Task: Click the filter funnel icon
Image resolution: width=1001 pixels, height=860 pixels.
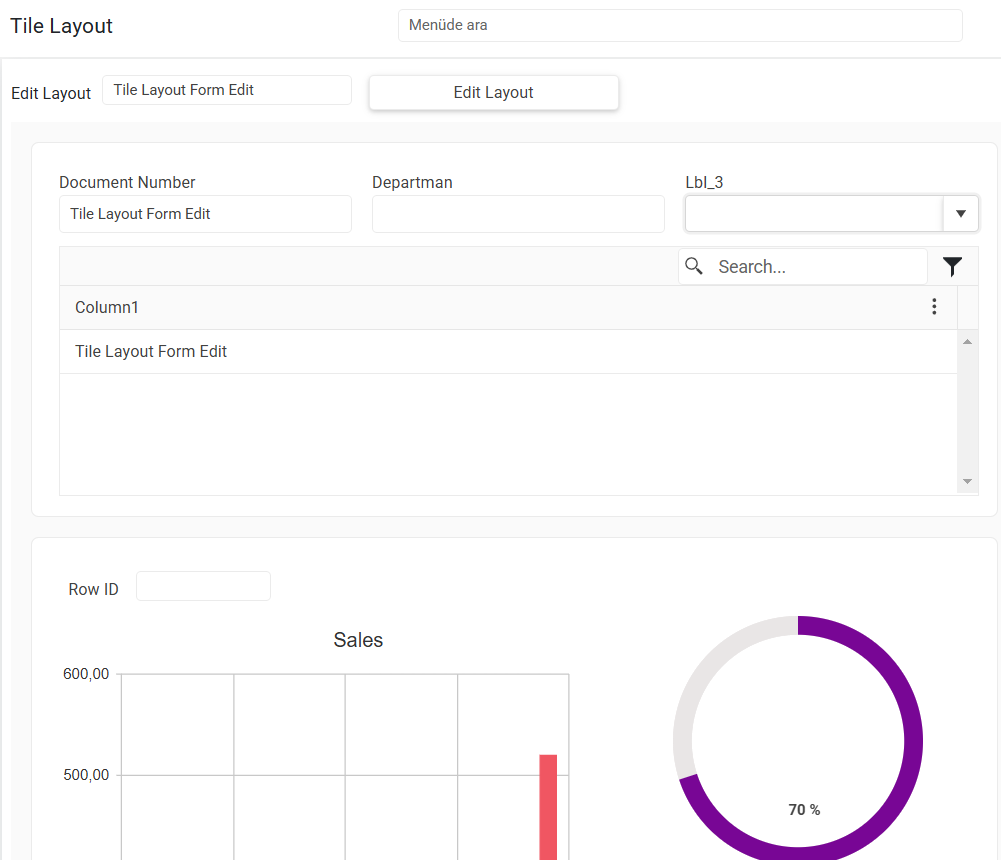Action: click(x=952, y=266)
